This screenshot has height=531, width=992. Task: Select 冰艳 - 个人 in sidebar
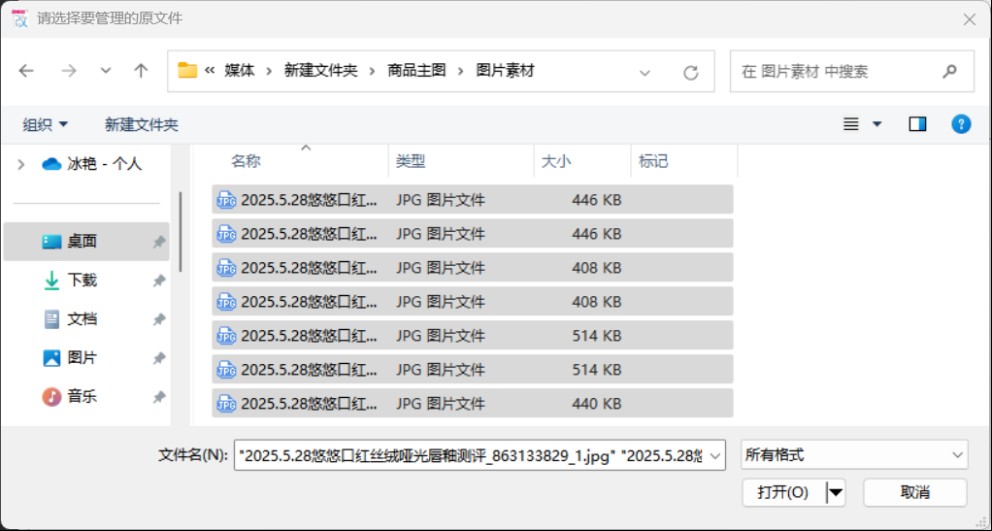pos(92,165)
